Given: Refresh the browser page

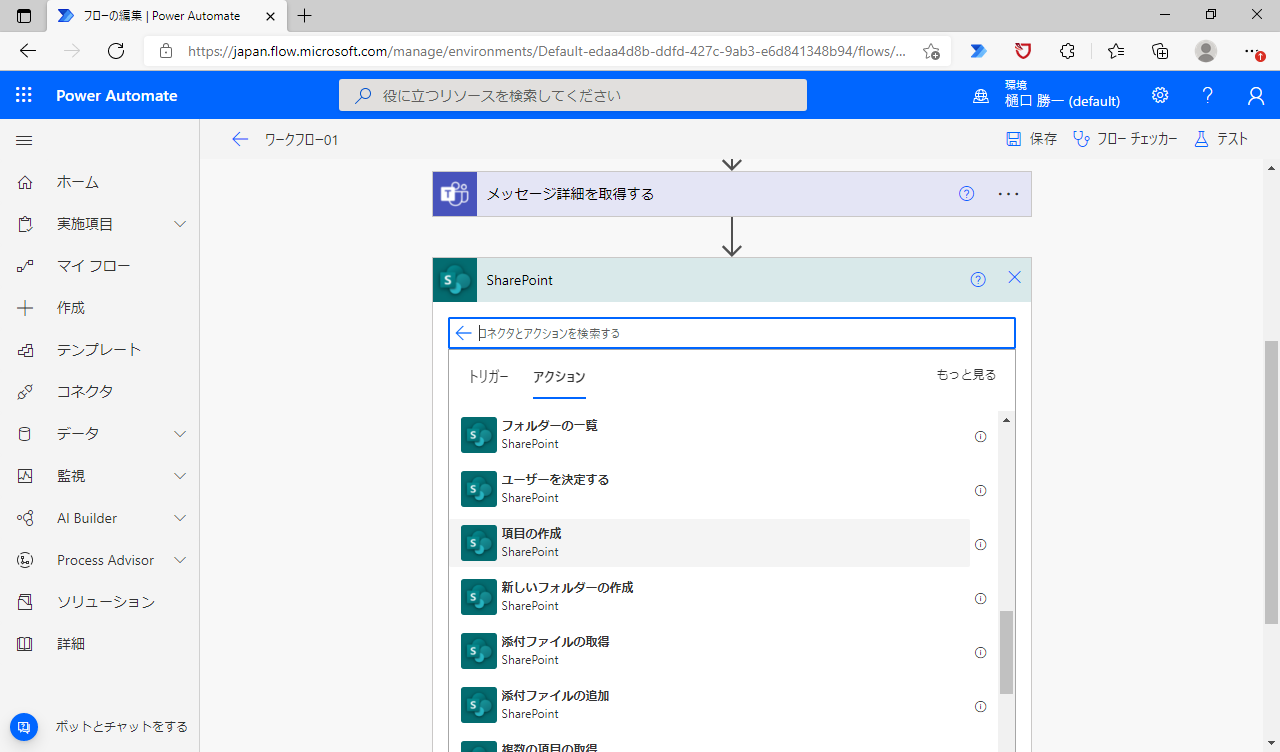Looking at the screenshot, I should click(x=116, y=51).
